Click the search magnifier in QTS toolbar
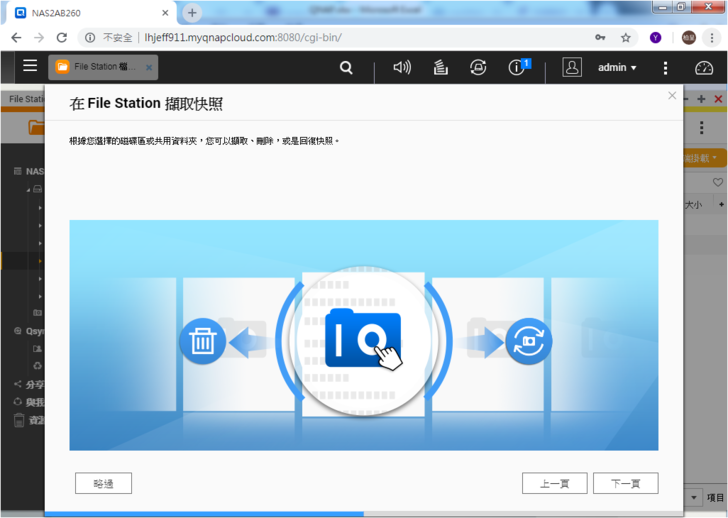Image resolution: width=728 pixels, height=518 pixels. 346,68
